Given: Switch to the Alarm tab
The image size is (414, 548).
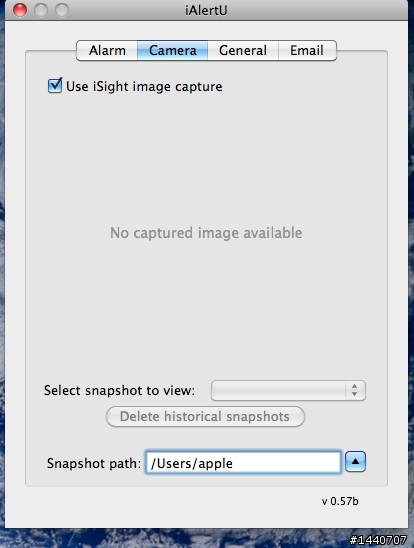Looking at the screenshot, I should [107, 50].
